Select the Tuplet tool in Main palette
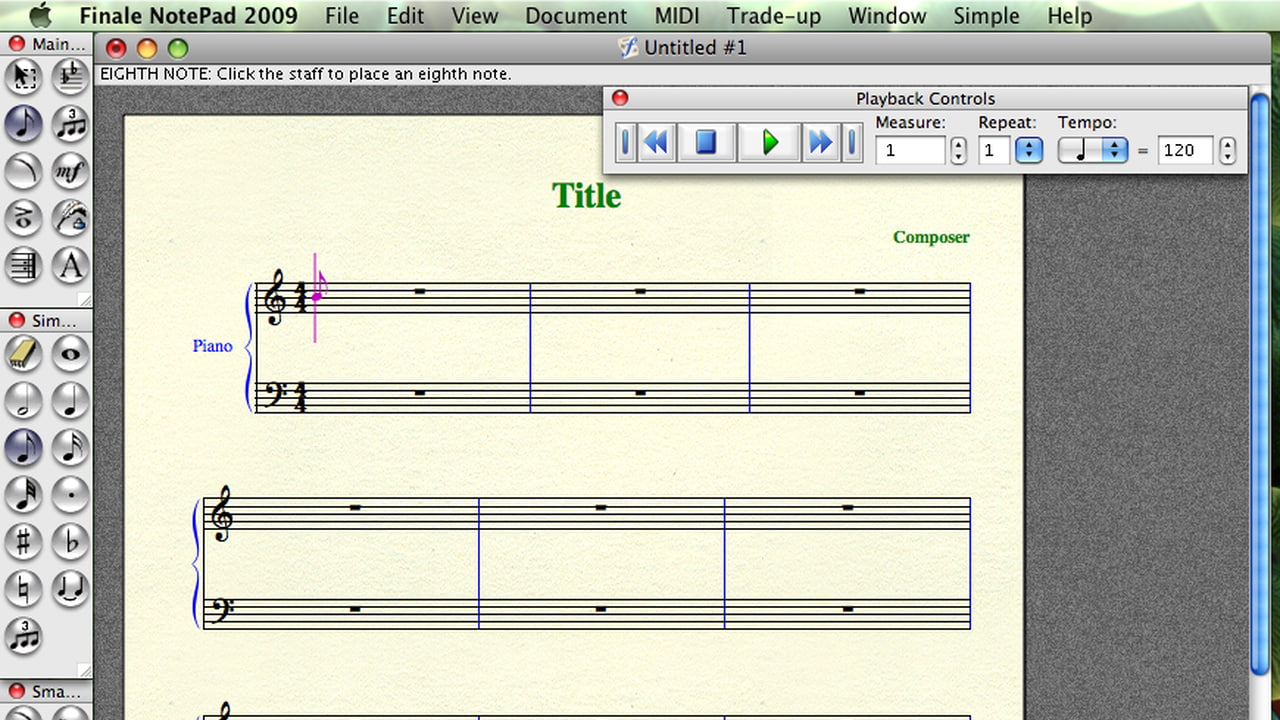Screen dimensions: 1280x720 pos(70,124)
